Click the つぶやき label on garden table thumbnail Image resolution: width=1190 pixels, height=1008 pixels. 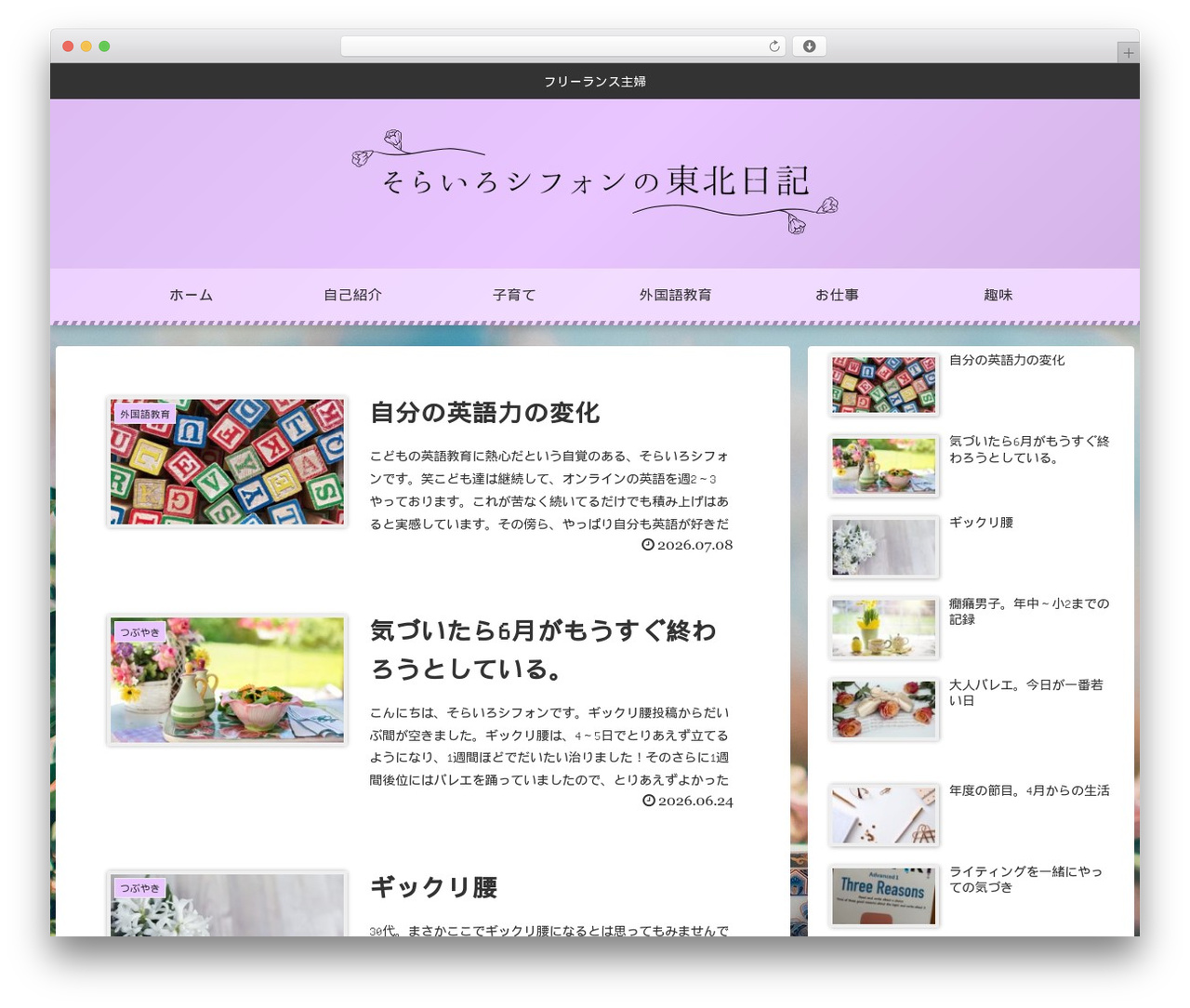click(139, 632)
